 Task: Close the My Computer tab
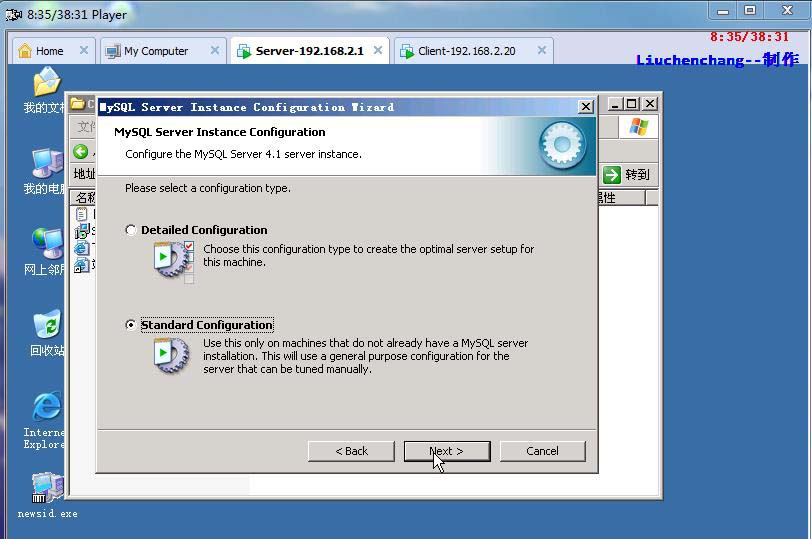click(215, 50)
